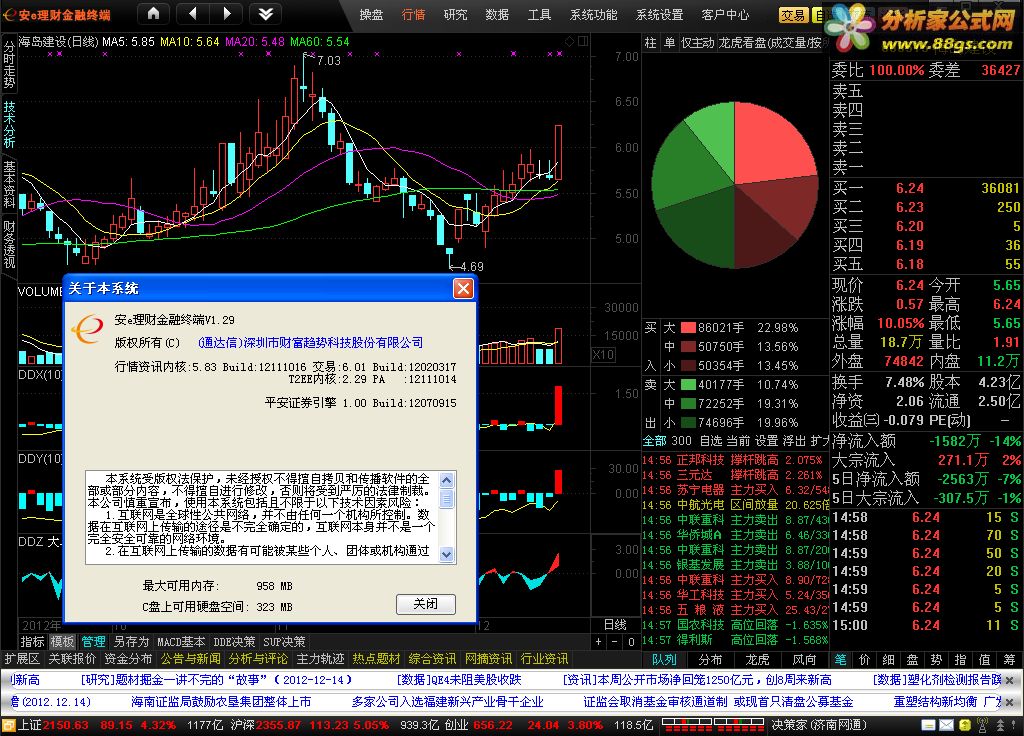Open 设置 in the alerts list header
This screenshot has width=1024, height=736.
tap(767, 441)
